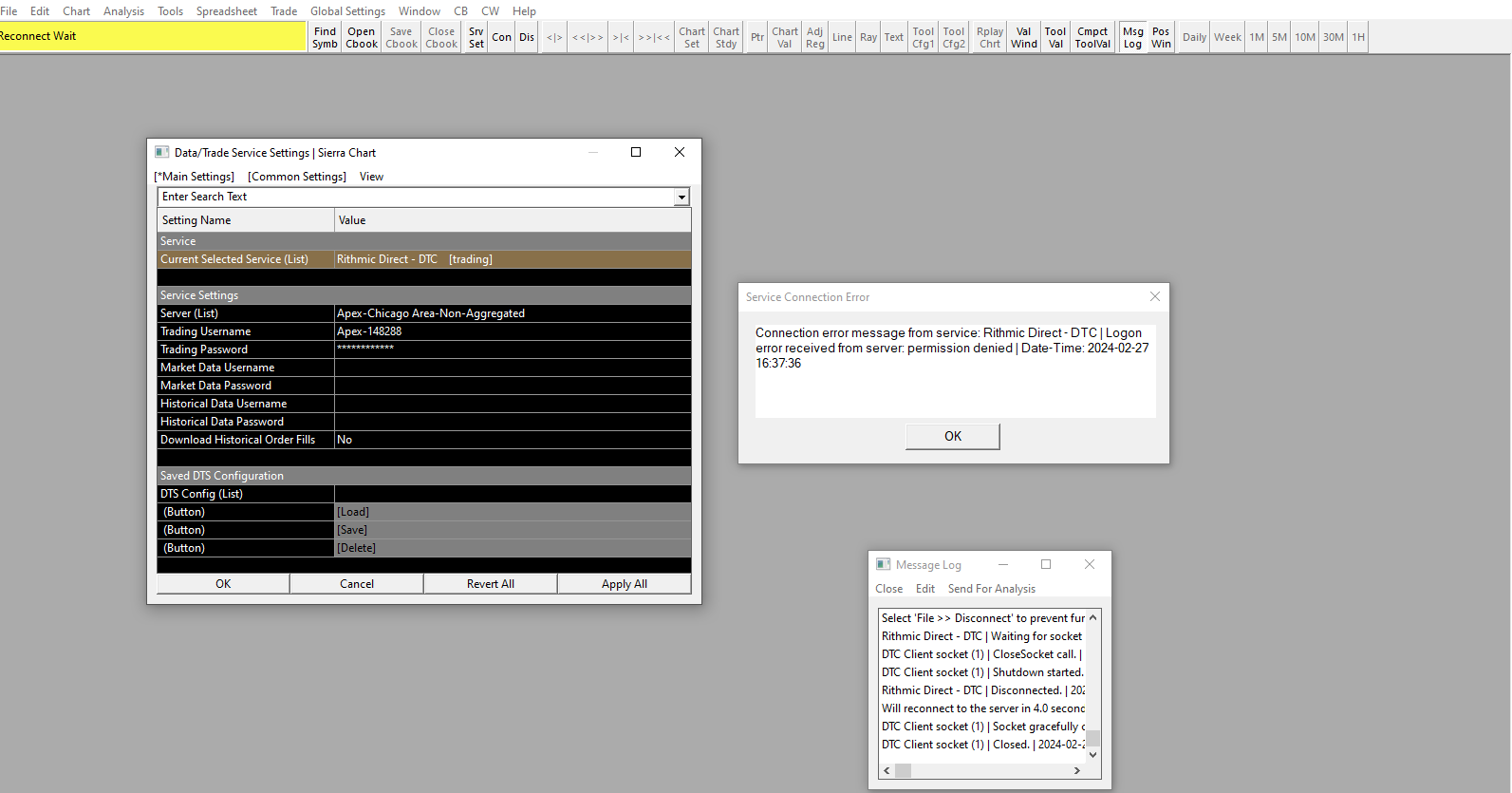This screenshot has width=1512, height=793.
Task: Toggle the Tool Val window
Action: click(1055, 37)
